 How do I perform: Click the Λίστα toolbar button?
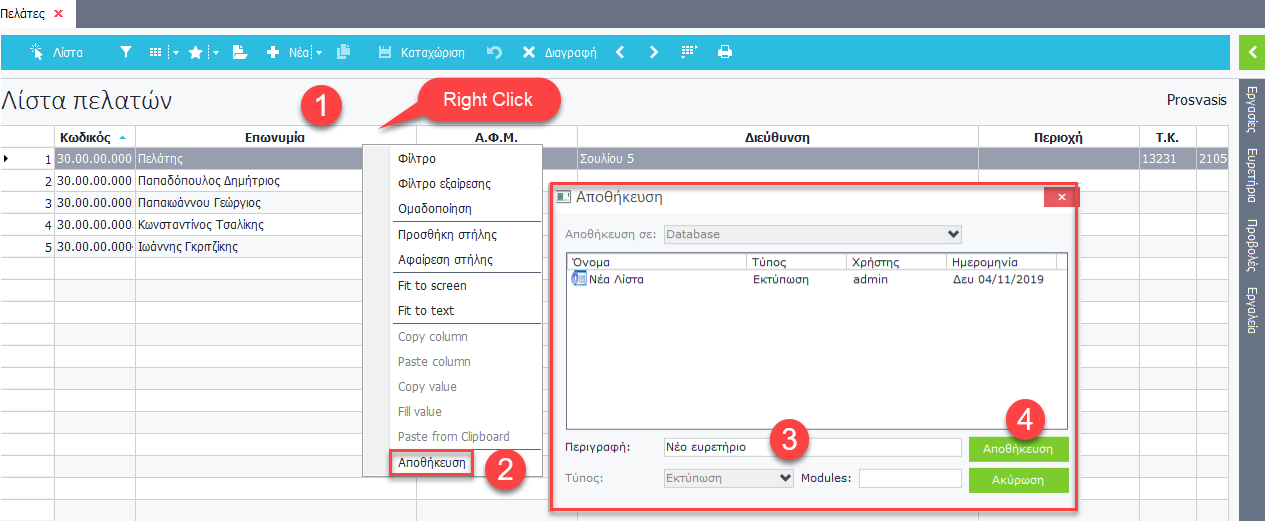coord(56,52)
